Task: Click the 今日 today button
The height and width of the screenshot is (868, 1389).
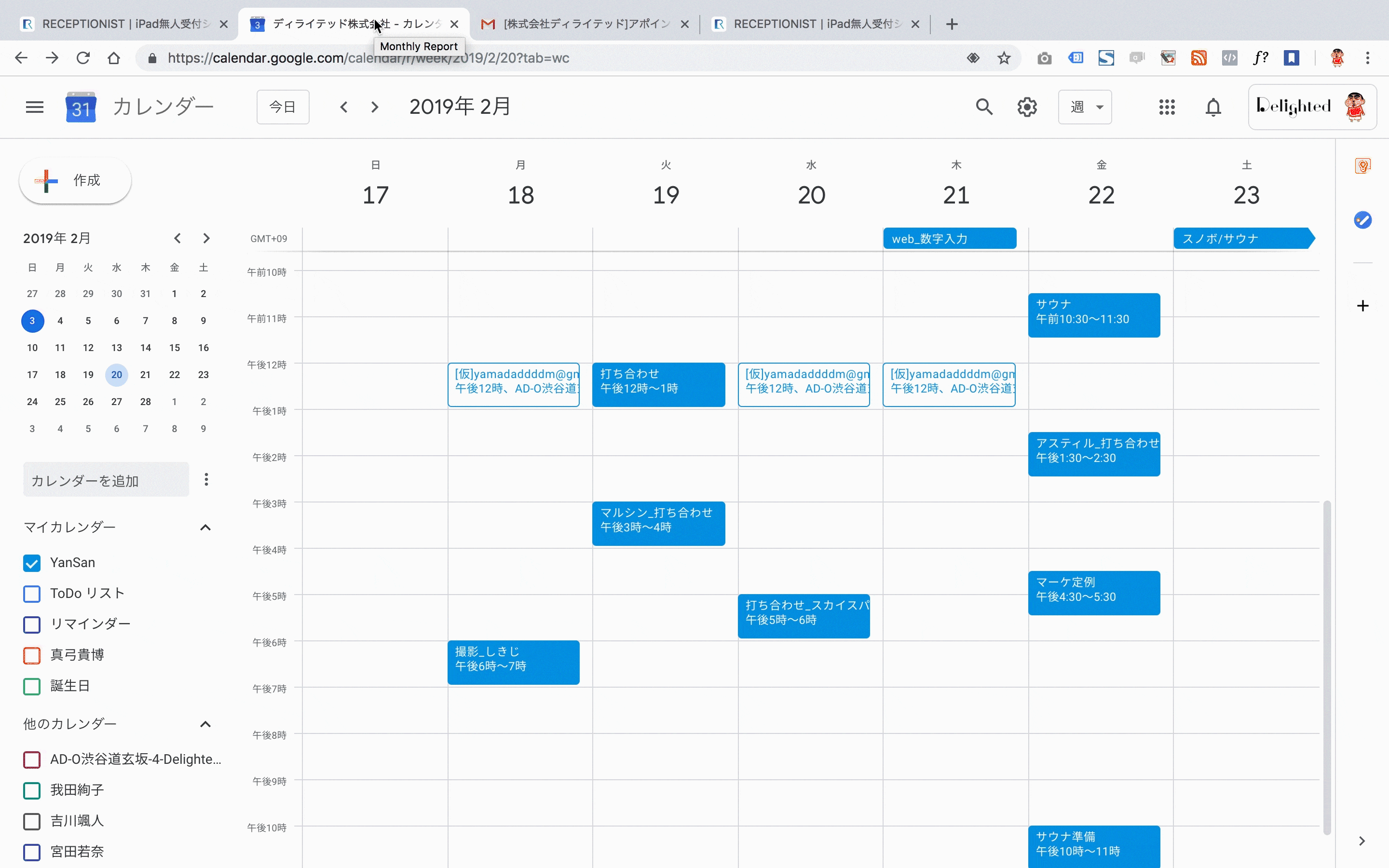Action: pyautogui.click(x=283, y=107)
